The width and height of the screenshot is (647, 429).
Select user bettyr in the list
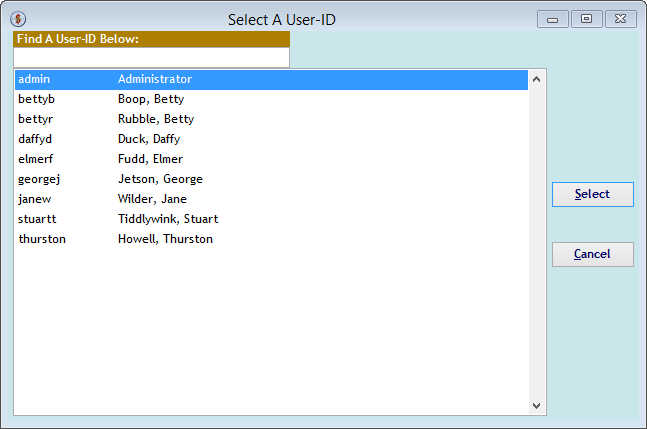point(271,119)
